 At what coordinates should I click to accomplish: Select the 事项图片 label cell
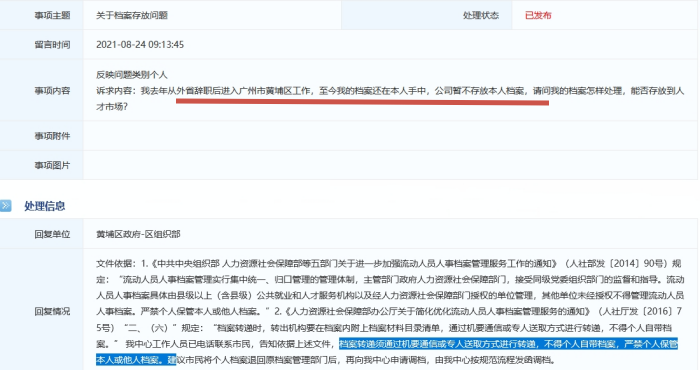(x=42, y=165)
